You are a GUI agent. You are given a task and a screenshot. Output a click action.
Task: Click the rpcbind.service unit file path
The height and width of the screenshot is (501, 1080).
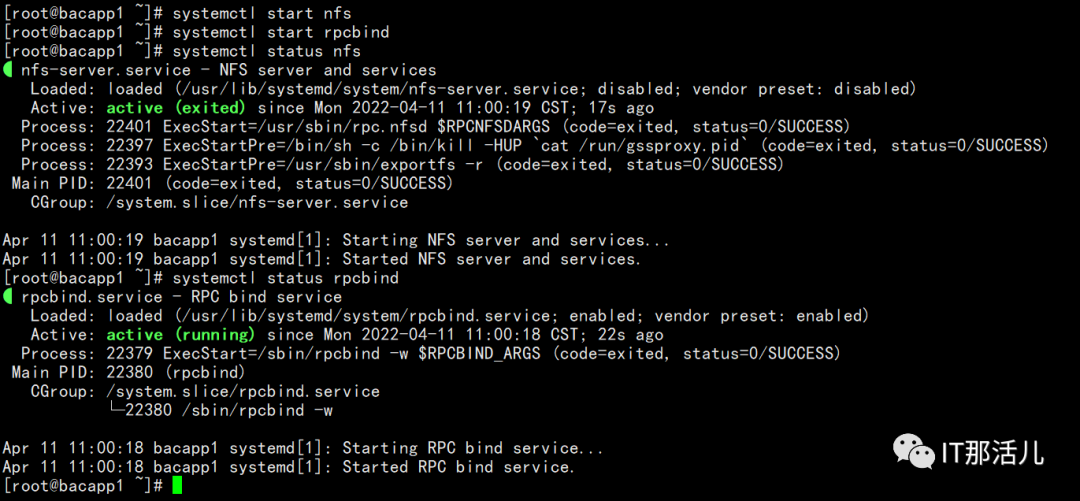[x=366, y=316]
